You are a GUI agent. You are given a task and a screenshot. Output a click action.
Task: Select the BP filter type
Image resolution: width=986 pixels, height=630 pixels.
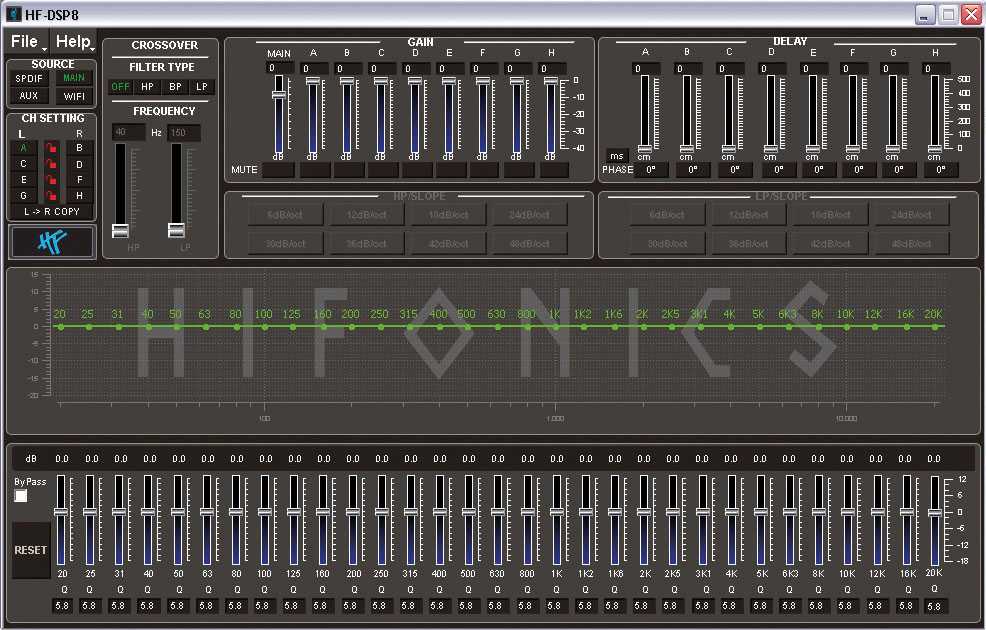click(175, 87)
